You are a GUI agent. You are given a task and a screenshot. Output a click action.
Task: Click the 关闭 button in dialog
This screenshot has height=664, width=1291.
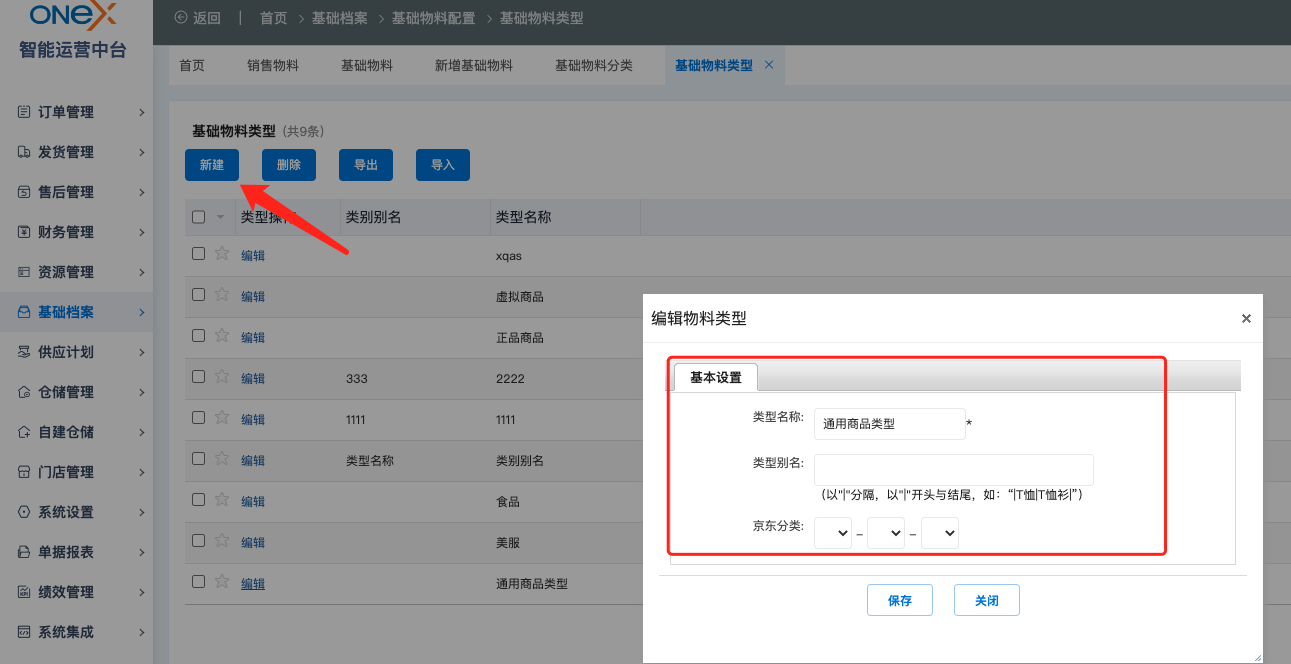987,600
